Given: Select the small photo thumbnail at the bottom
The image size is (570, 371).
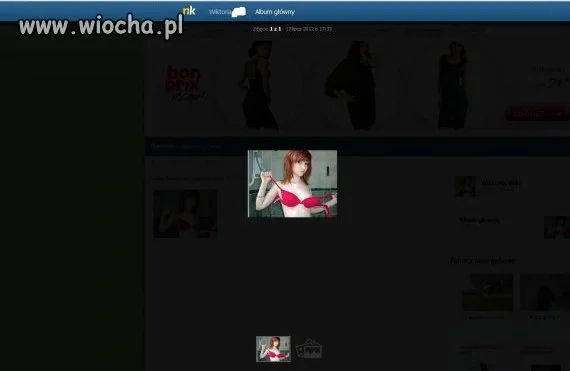Looking at the screenshot, I should point(273,349).
